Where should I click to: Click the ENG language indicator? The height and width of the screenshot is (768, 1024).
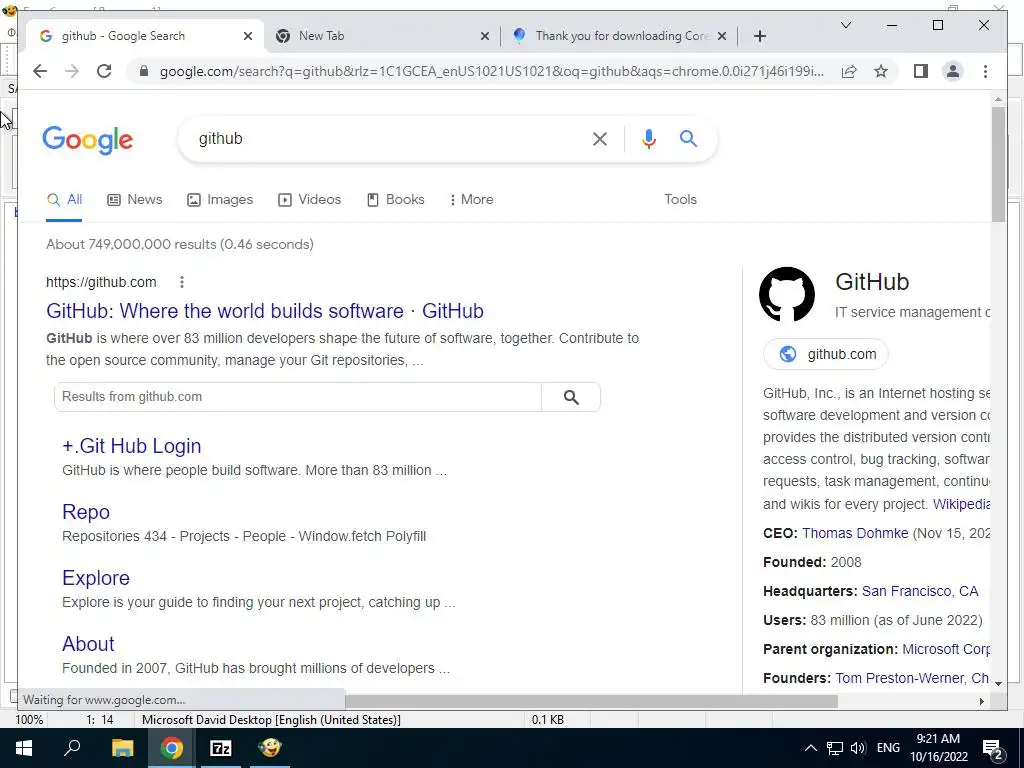pos(888,748)
